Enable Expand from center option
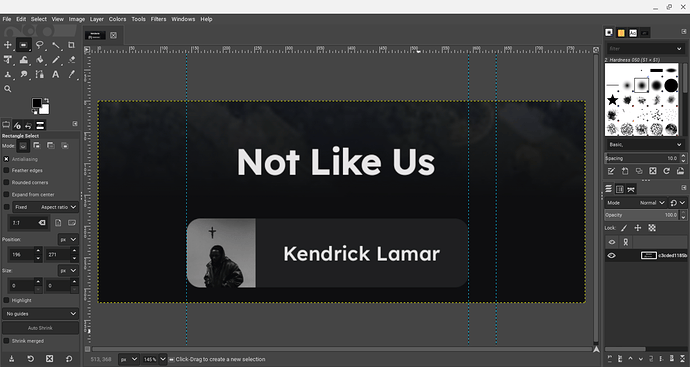Viewport: 690px width, 367px height. [x=6, y=194]
